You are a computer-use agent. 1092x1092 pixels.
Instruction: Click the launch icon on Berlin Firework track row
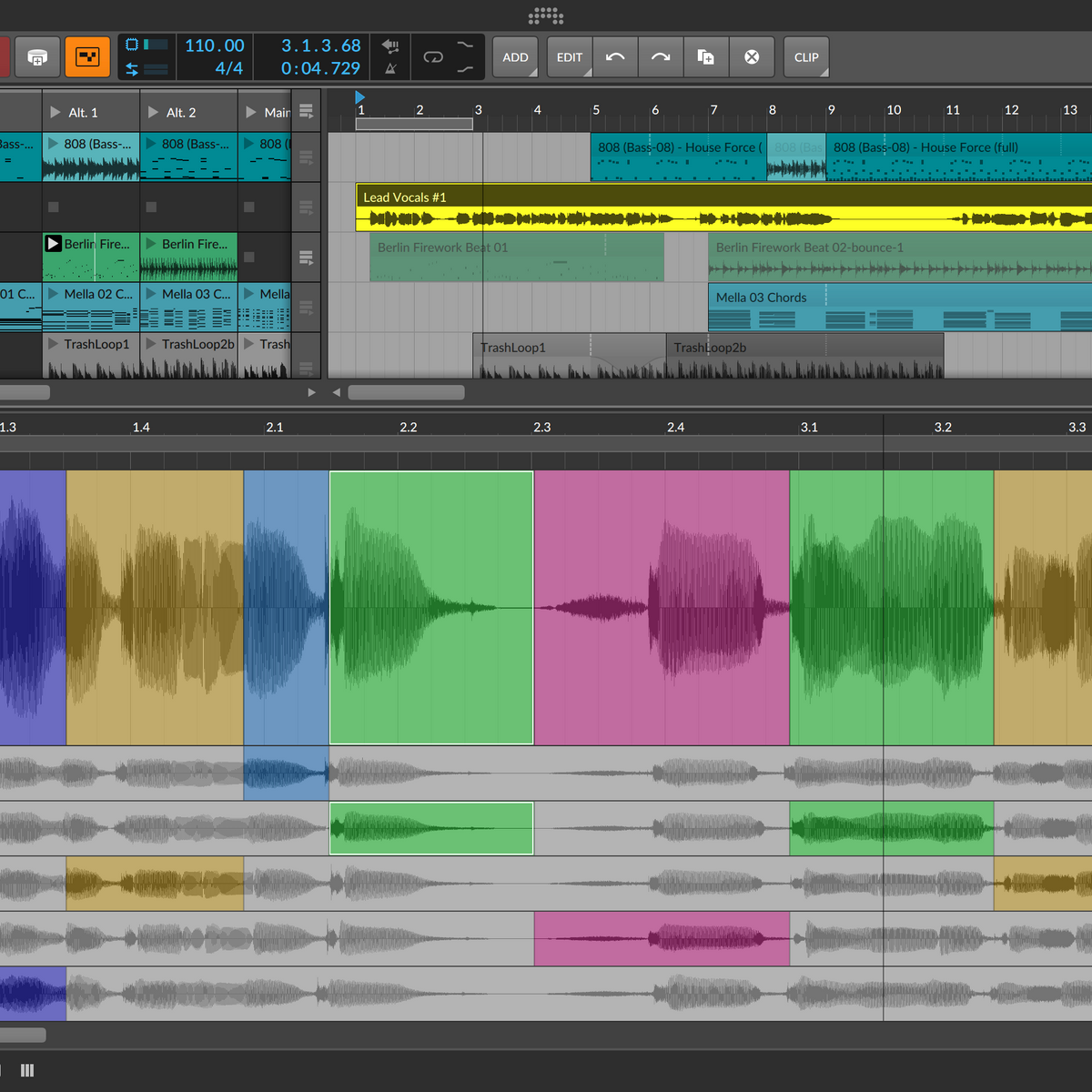[306, 258]
